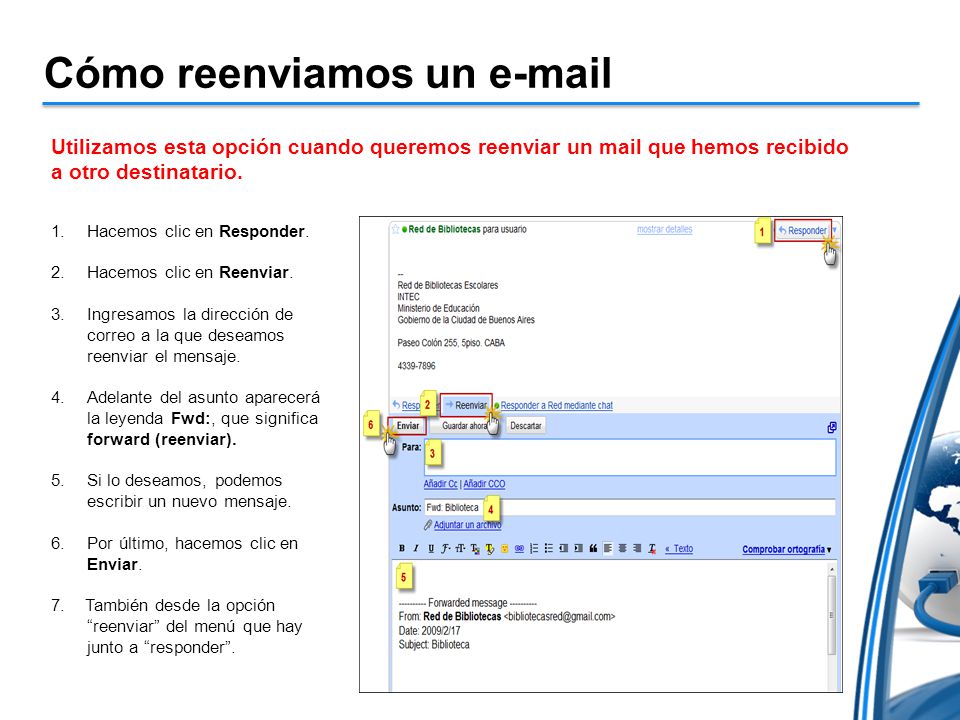This screenshot has height=720, width=960.
Task: Click the Para recipient field
Action: click(x=630, y=457)
